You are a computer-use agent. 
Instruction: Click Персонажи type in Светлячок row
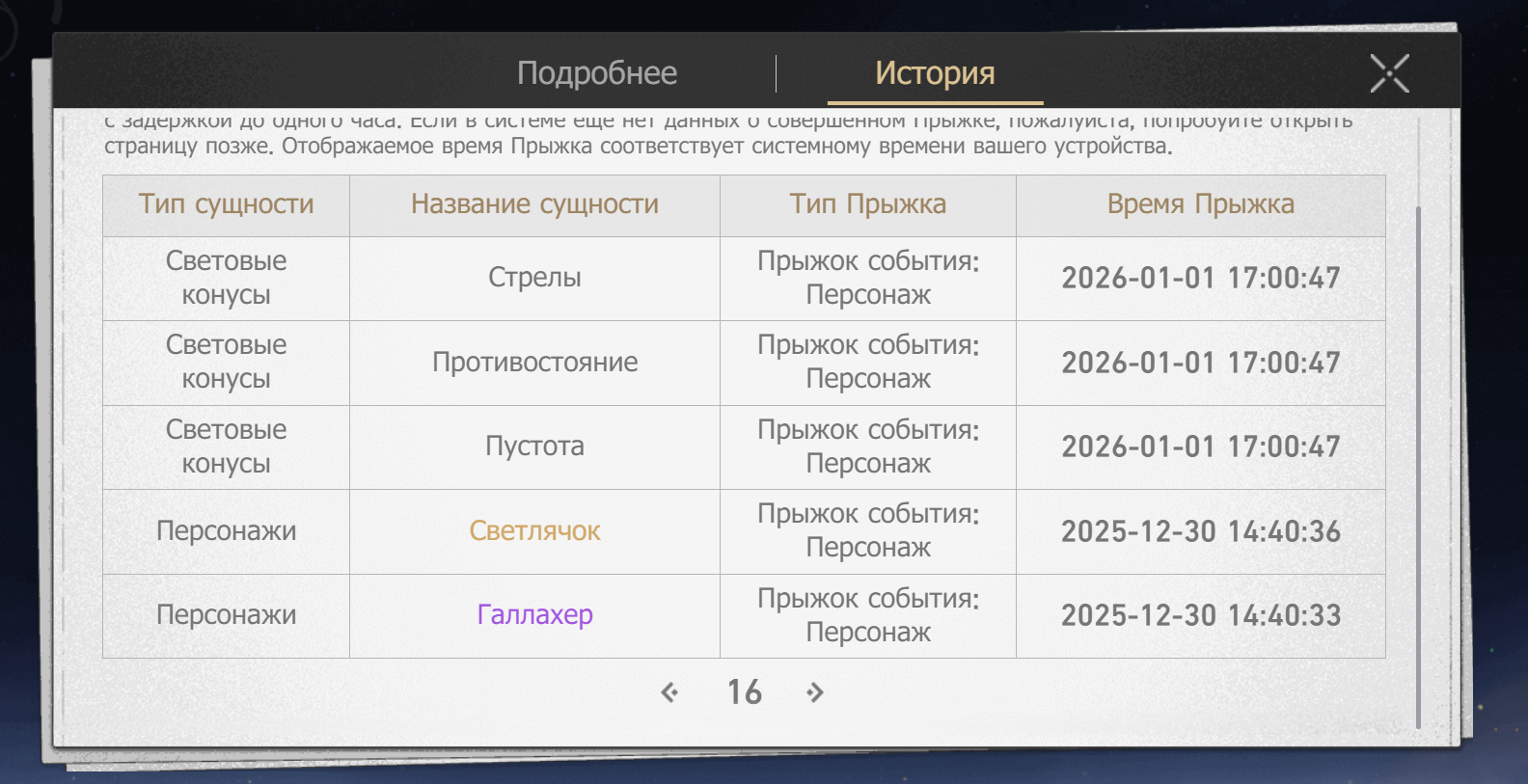226,531
